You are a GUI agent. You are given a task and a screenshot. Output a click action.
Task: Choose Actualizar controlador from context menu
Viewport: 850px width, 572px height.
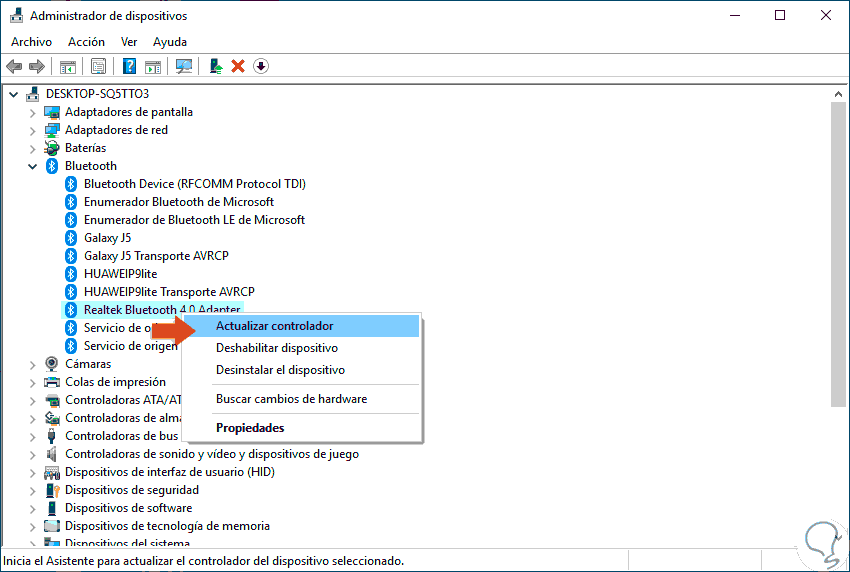pos(300,326)
